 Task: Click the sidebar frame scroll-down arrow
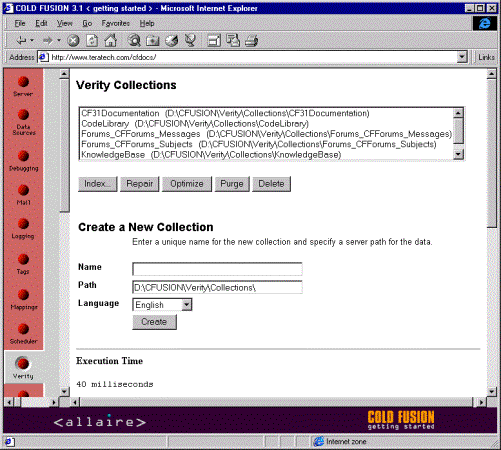(x=64, y=391)
